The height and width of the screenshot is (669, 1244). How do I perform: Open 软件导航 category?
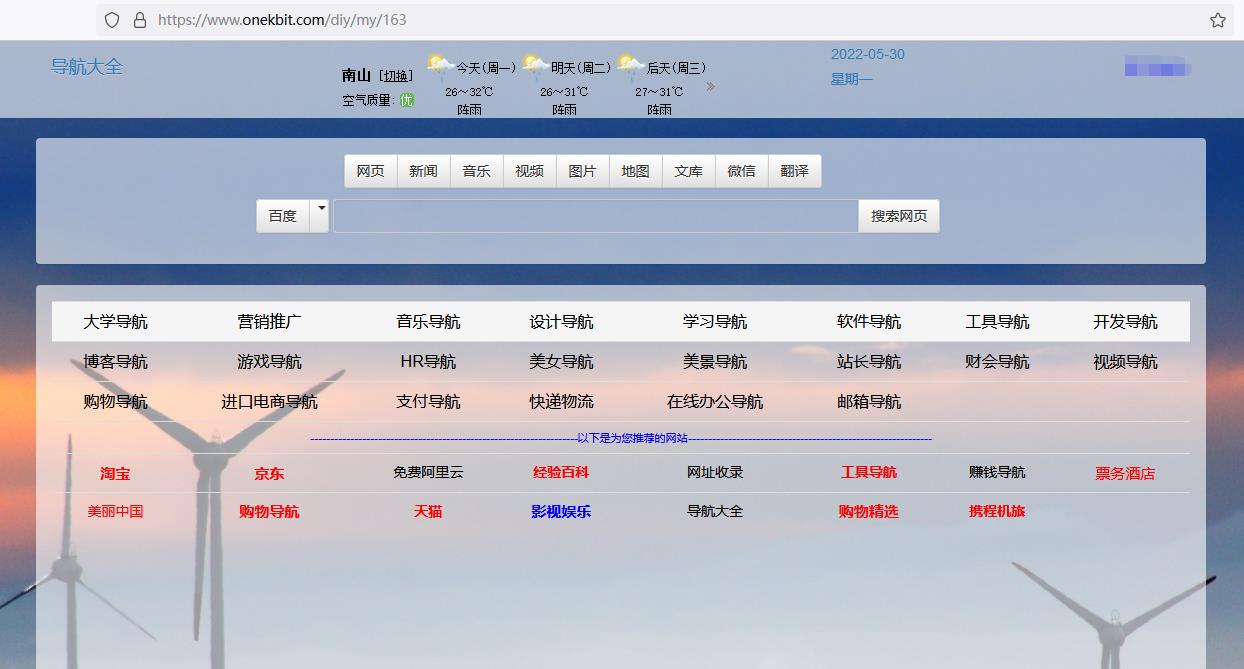pos(869,322)
